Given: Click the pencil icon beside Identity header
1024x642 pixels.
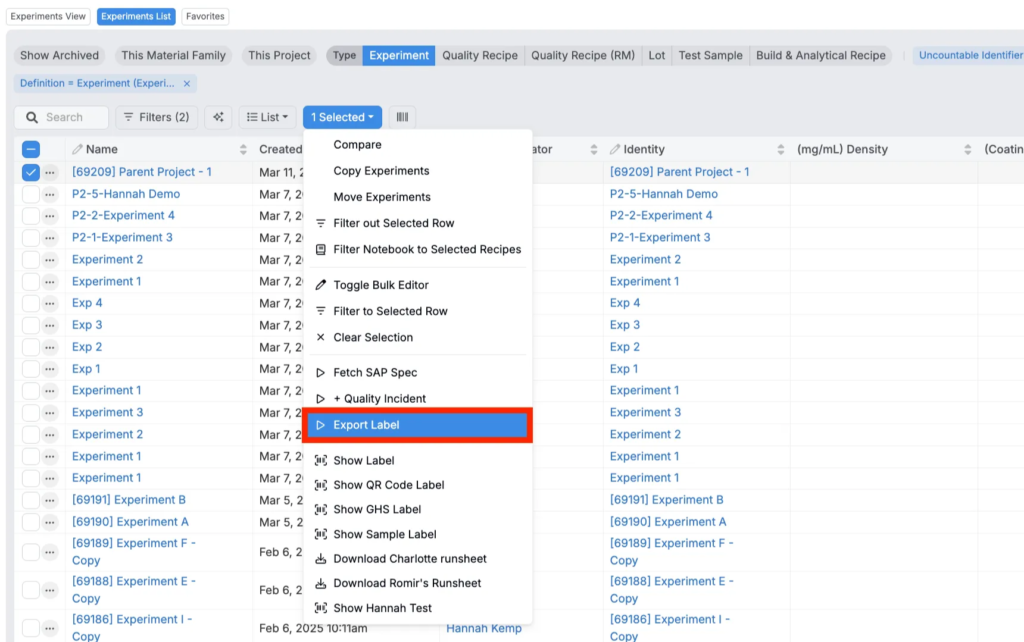Looking at the screenshot, I should coord(615,149).
